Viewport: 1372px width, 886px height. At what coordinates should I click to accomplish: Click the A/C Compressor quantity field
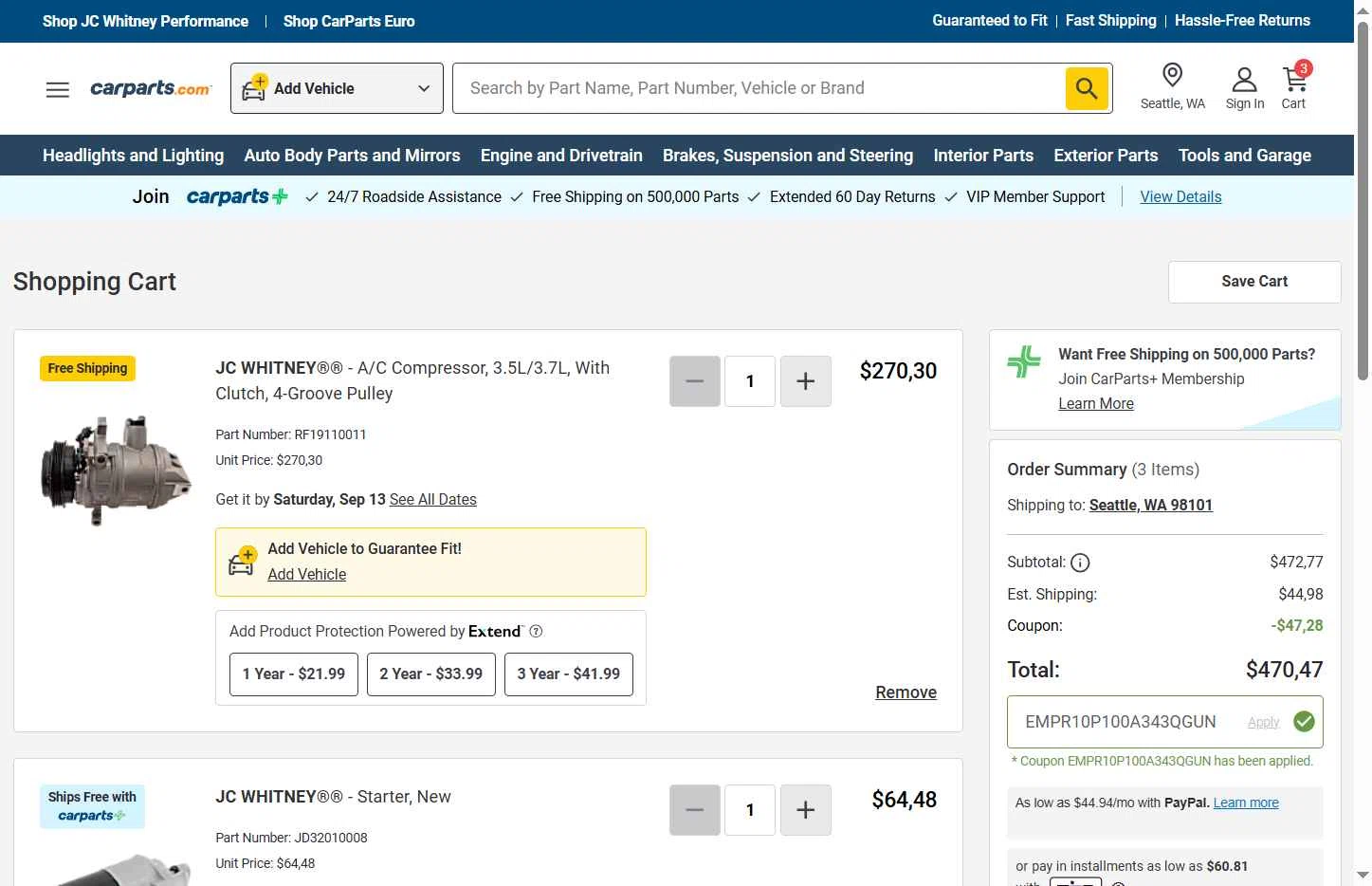pyautogui.click(x=750, y=381)
